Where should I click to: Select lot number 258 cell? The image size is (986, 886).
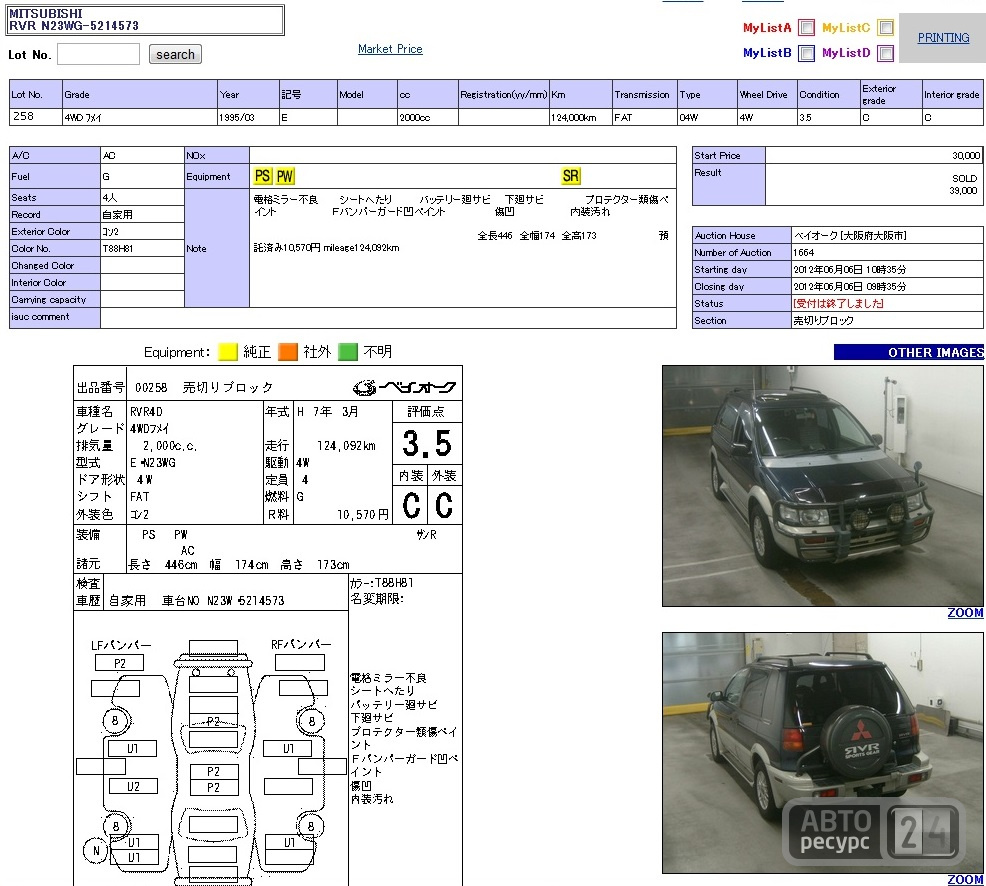pos(36,117)
